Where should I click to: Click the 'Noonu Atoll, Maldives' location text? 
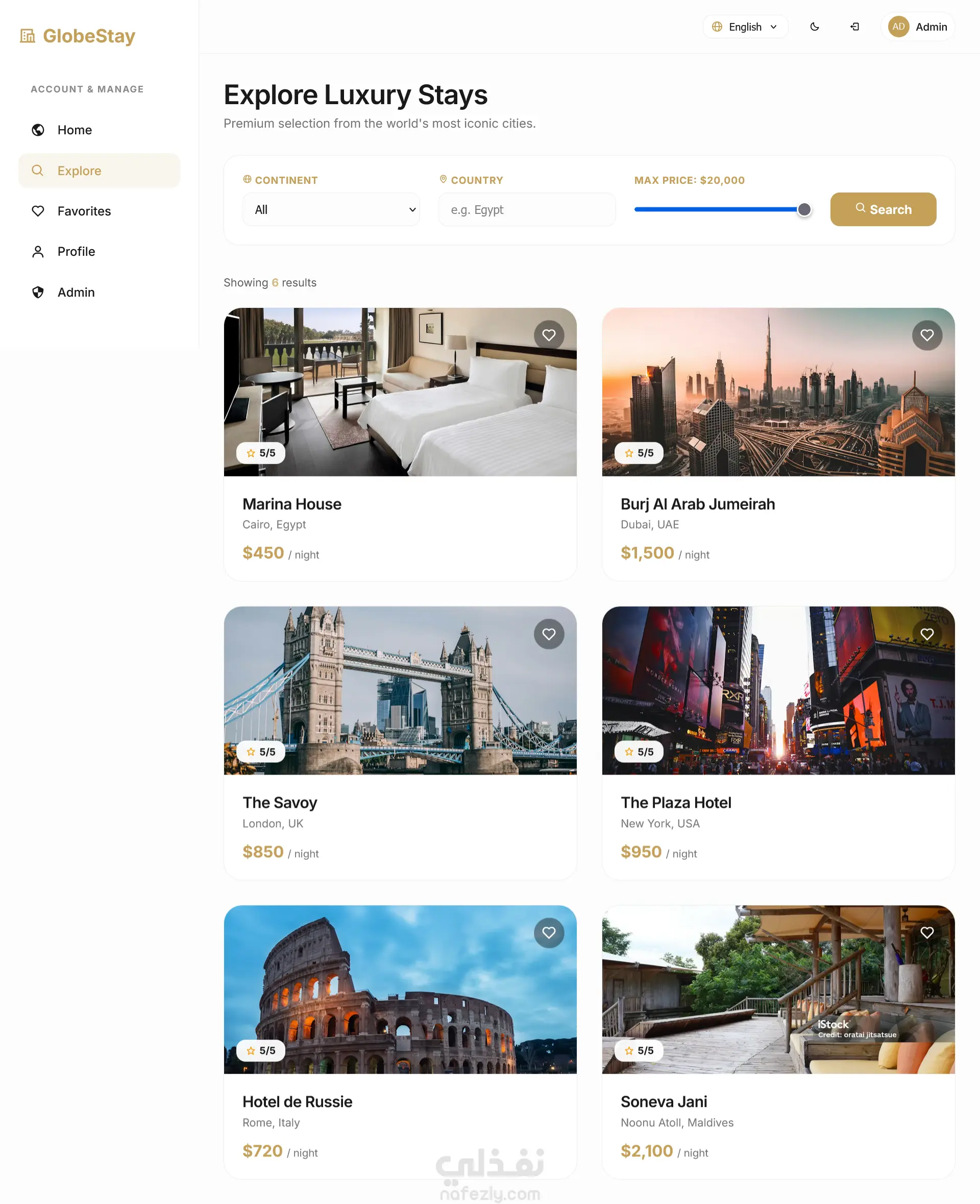(x=677, y=1123)
